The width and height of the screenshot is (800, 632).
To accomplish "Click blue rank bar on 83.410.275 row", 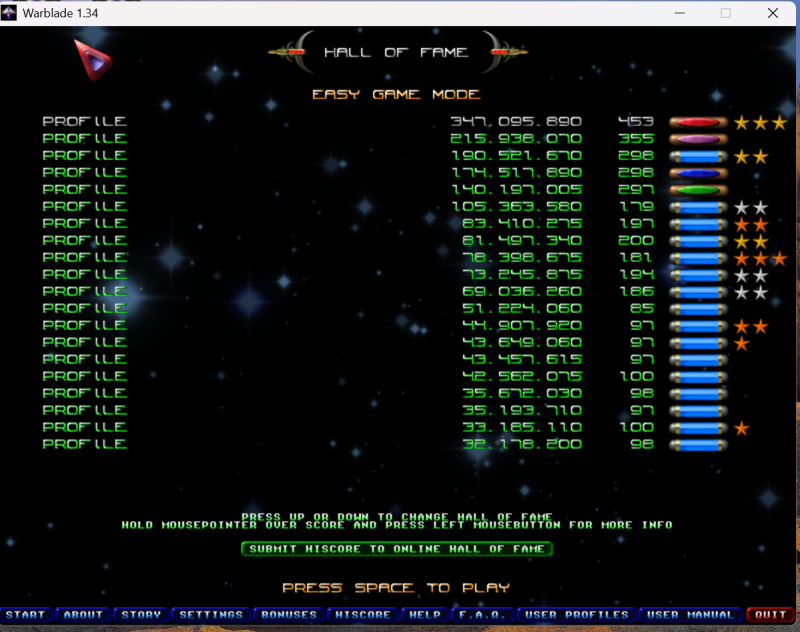I will click(x=698, y=224).
